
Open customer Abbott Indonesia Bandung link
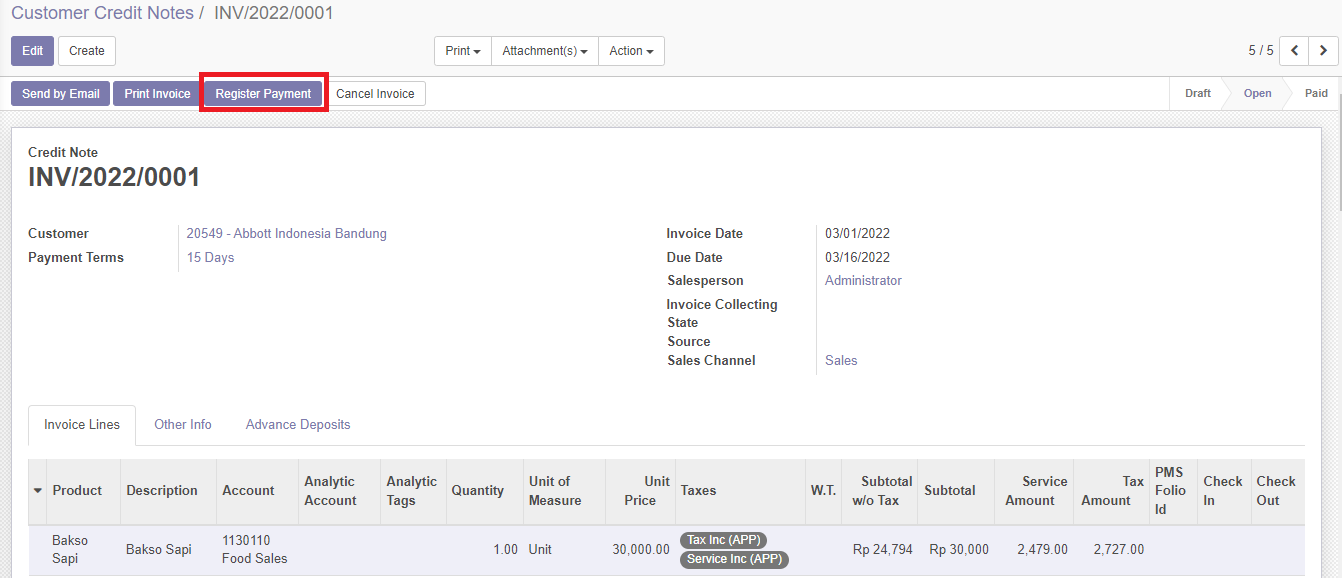[x=286, y=234]
